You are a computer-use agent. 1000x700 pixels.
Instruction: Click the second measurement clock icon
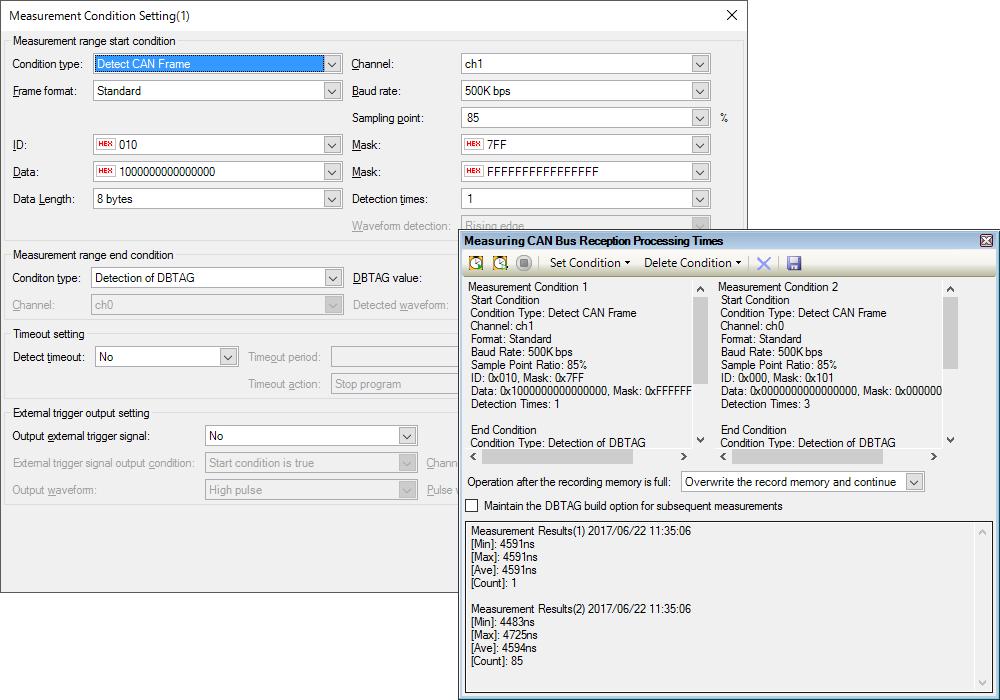click(500, 263)
